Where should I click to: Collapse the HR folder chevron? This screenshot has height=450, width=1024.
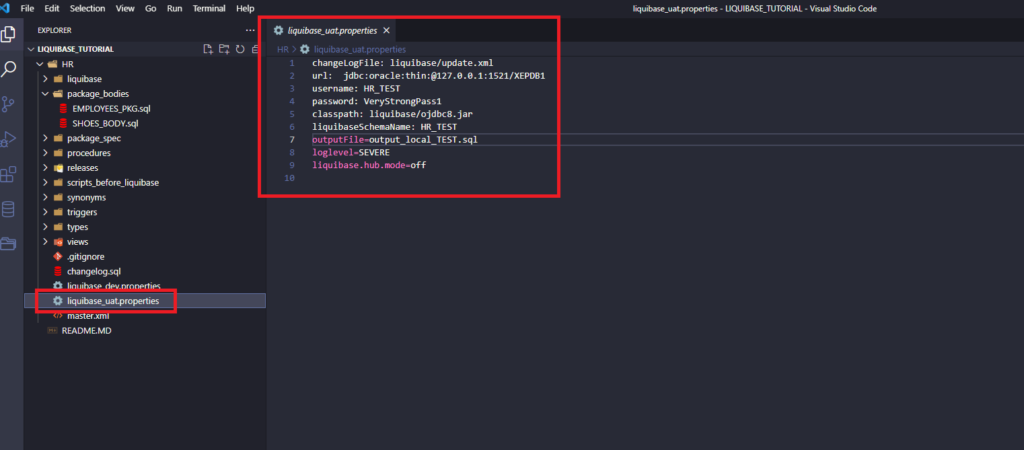coord(39,64)
